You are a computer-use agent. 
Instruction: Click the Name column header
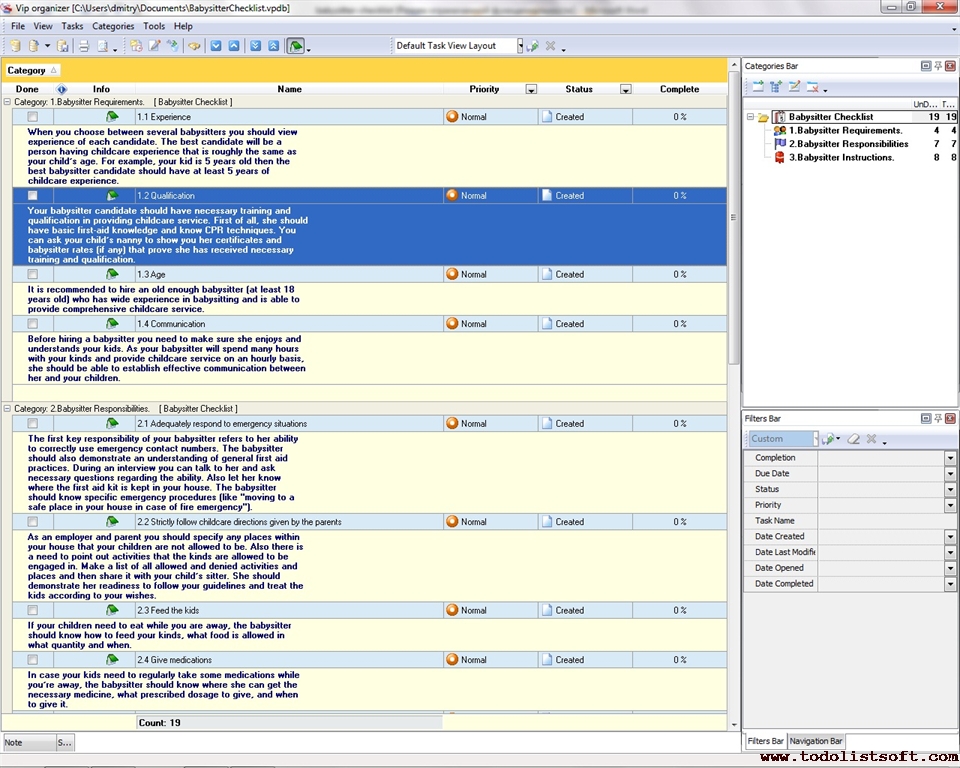pyautogui.click(x=289, y=89)
